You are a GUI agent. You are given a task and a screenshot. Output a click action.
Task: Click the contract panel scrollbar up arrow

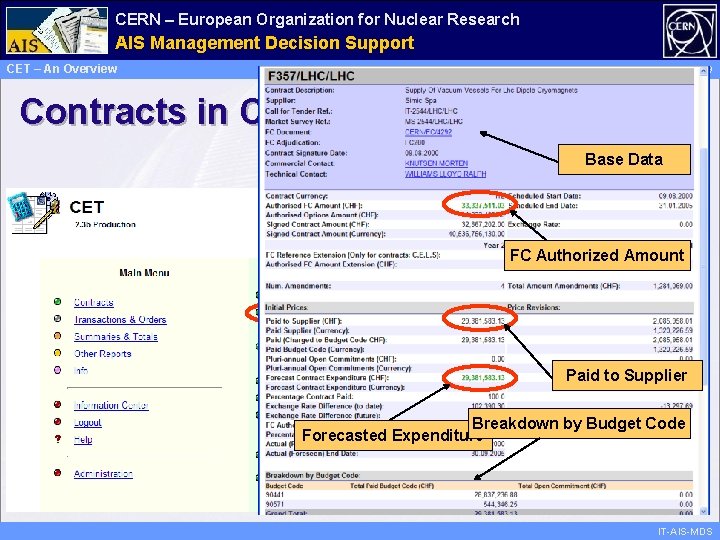tap(703, 71)
